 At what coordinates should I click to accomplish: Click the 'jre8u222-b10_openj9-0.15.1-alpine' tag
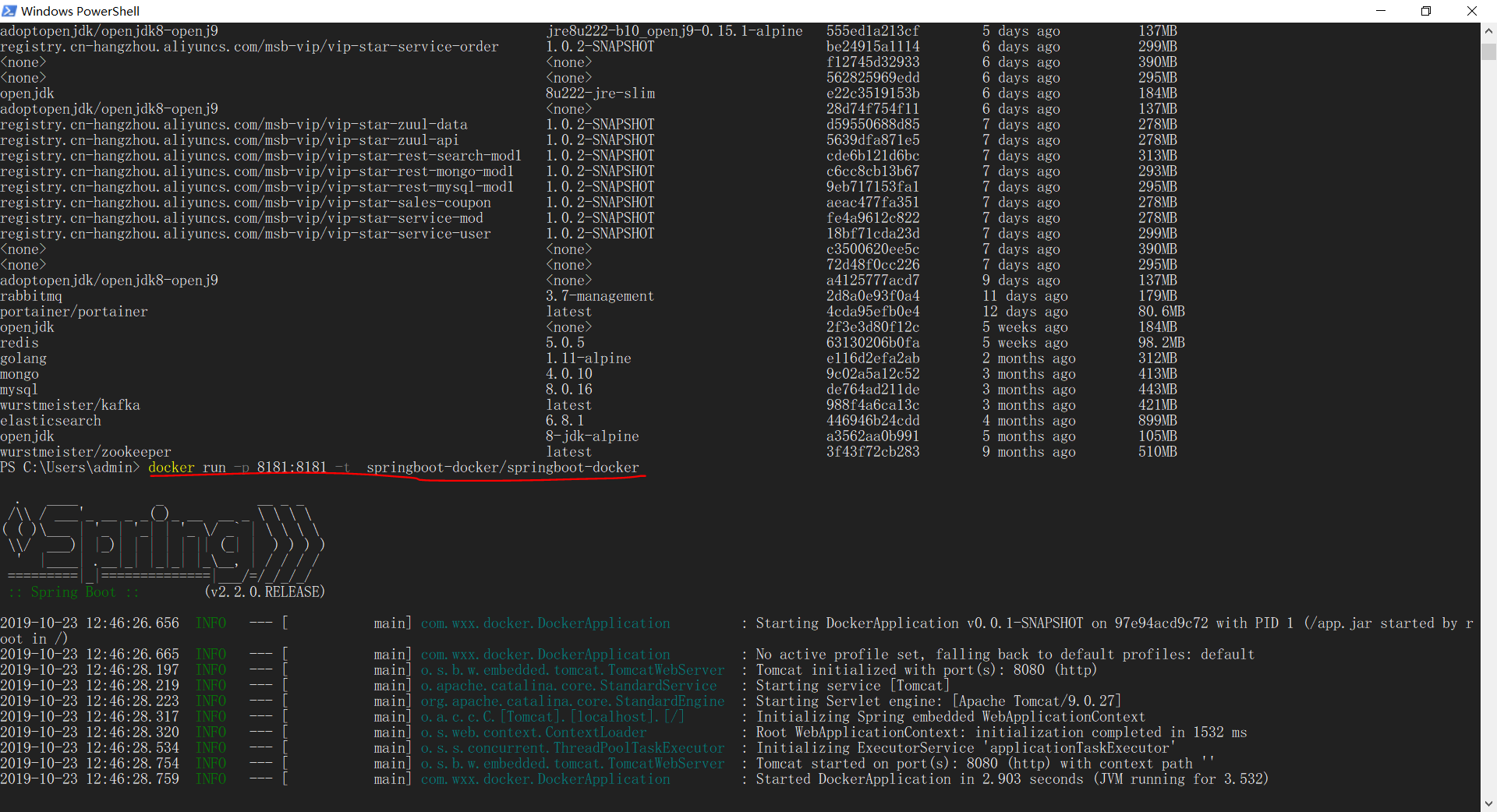[674, 31]
